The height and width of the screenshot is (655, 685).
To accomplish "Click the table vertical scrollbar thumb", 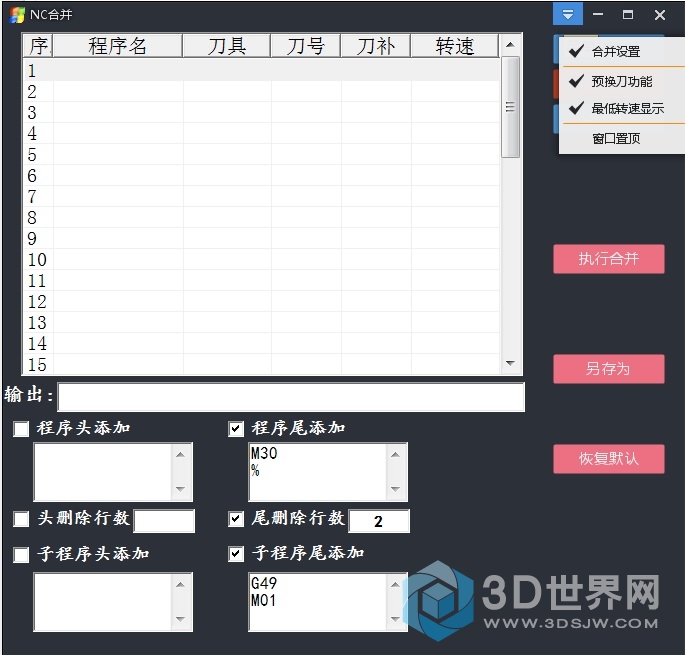I will (510, 107).
